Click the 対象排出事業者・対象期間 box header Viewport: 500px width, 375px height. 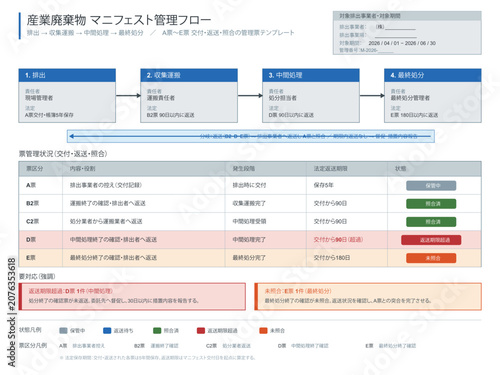point(407,16)
